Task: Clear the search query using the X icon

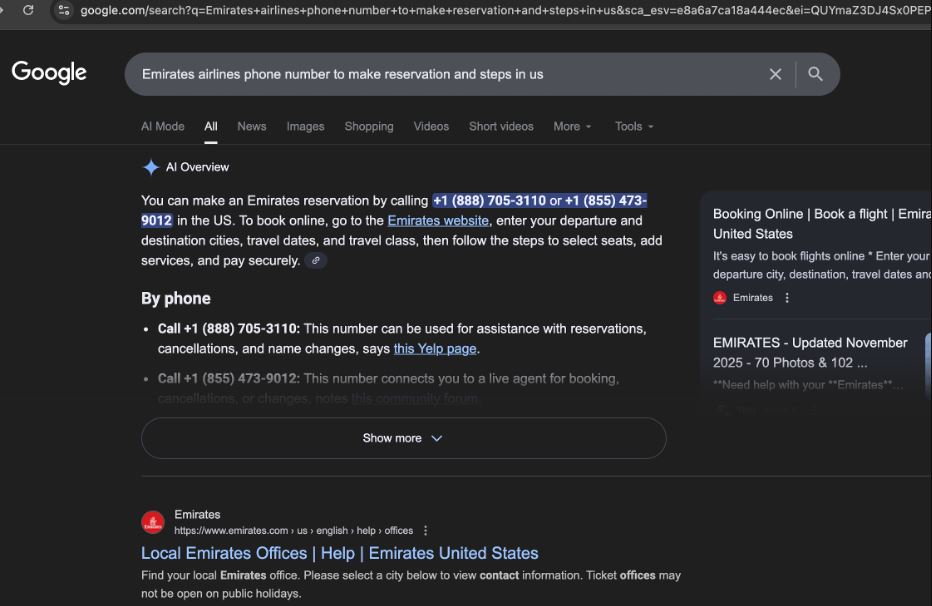Action: (x=775, y=73)
